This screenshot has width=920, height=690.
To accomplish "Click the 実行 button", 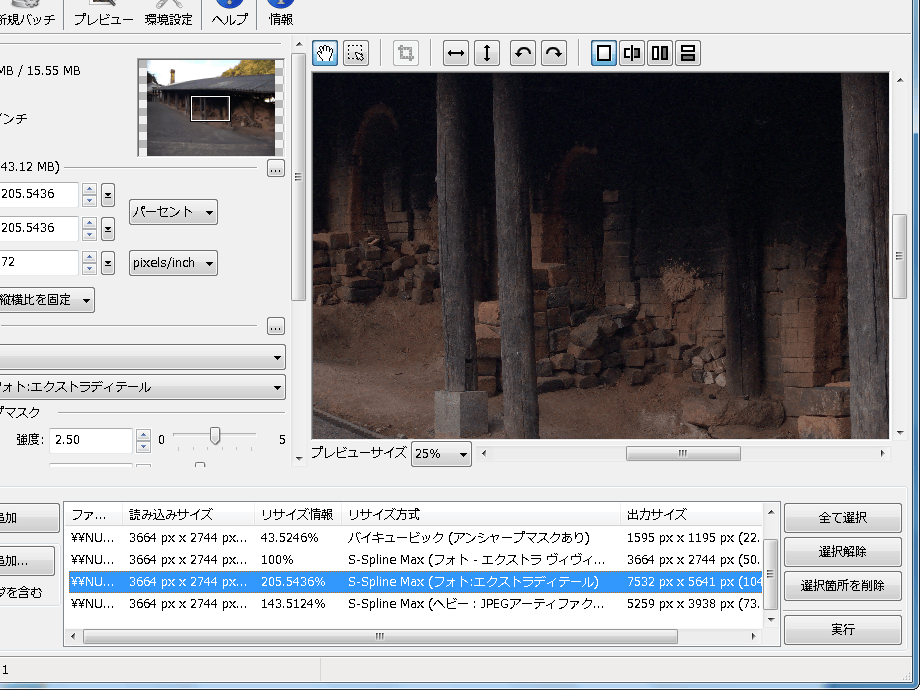I will (x=843, y=630).
